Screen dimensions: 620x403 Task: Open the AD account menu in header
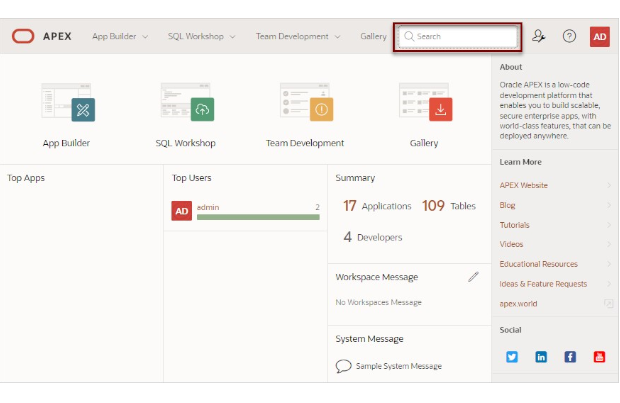coord(599,37)
